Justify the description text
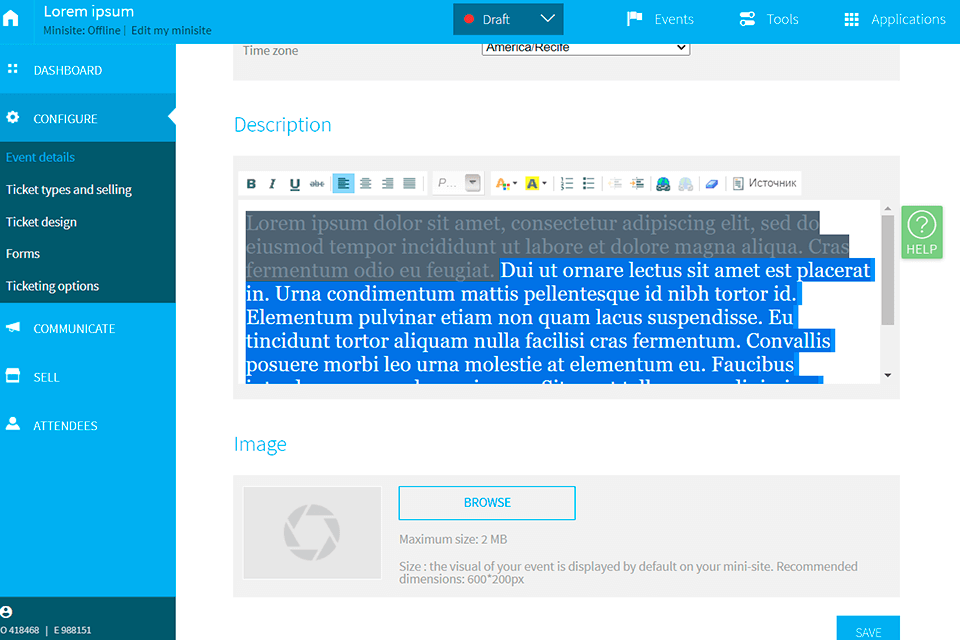The image size is (960, 640). pos(410,183)
